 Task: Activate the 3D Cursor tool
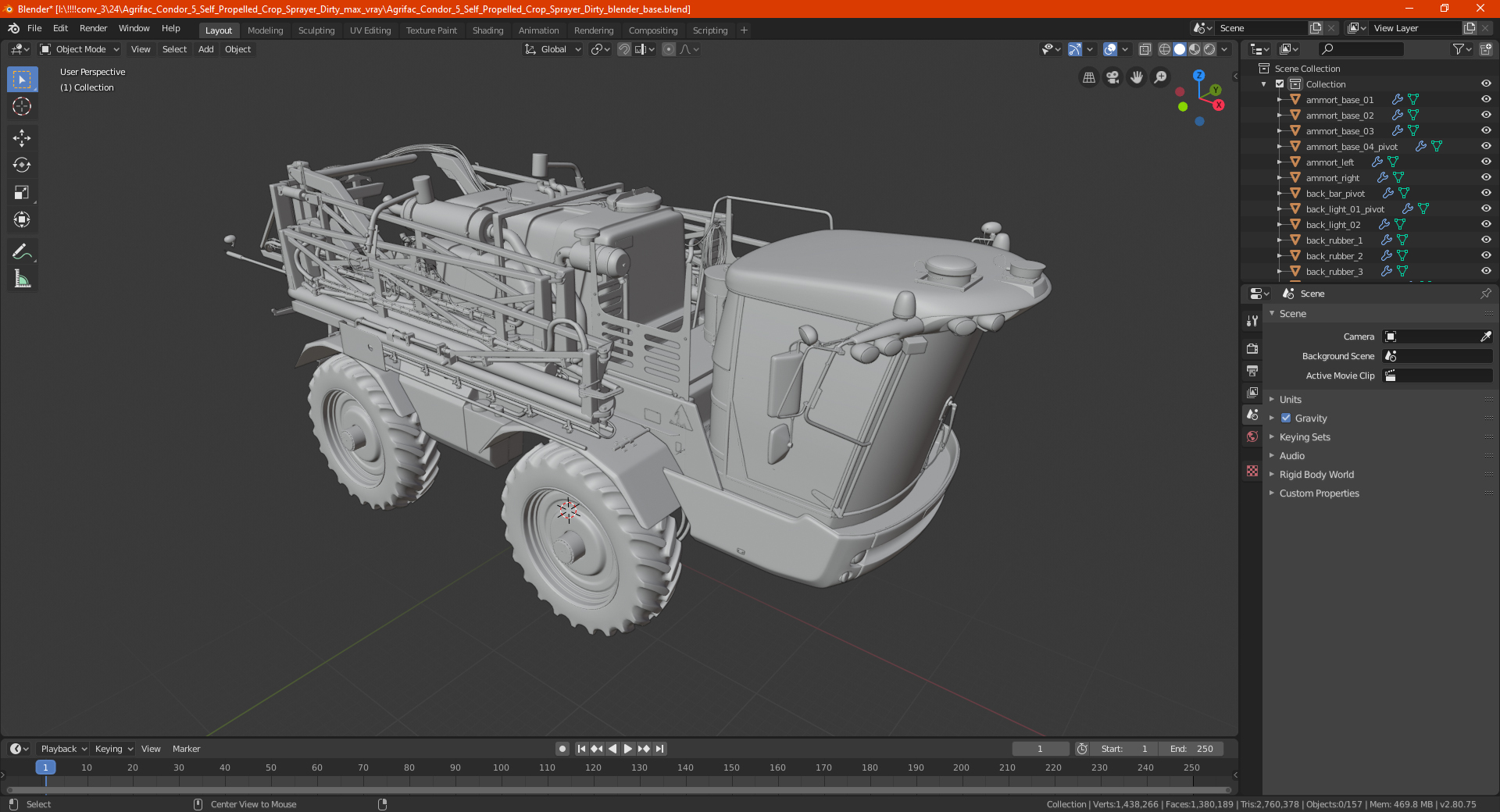tap(22, 106)
